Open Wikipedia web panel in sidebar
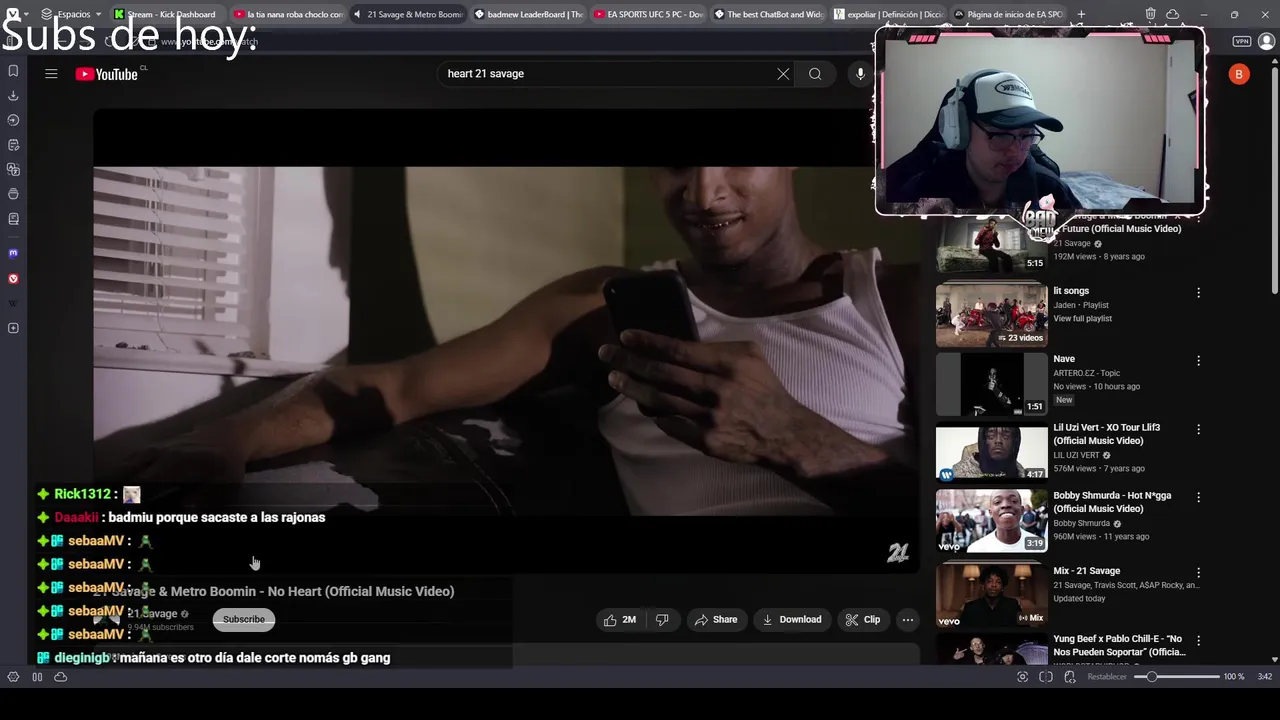The height and width of the screenshot is (720, 1280). pyautogui.click(x=13, y=303)
